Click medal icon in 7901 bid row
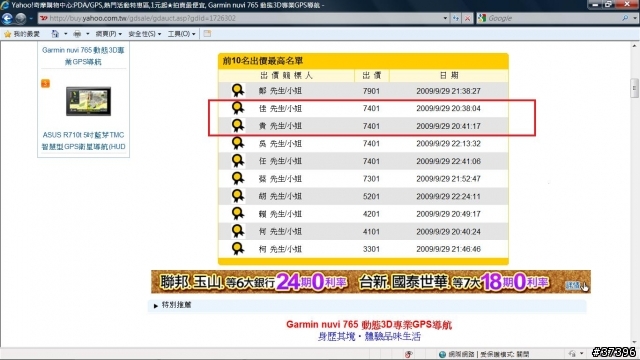The height and width of the screenshot is (360, 640). pyautogui.click(x=238, y=91)
